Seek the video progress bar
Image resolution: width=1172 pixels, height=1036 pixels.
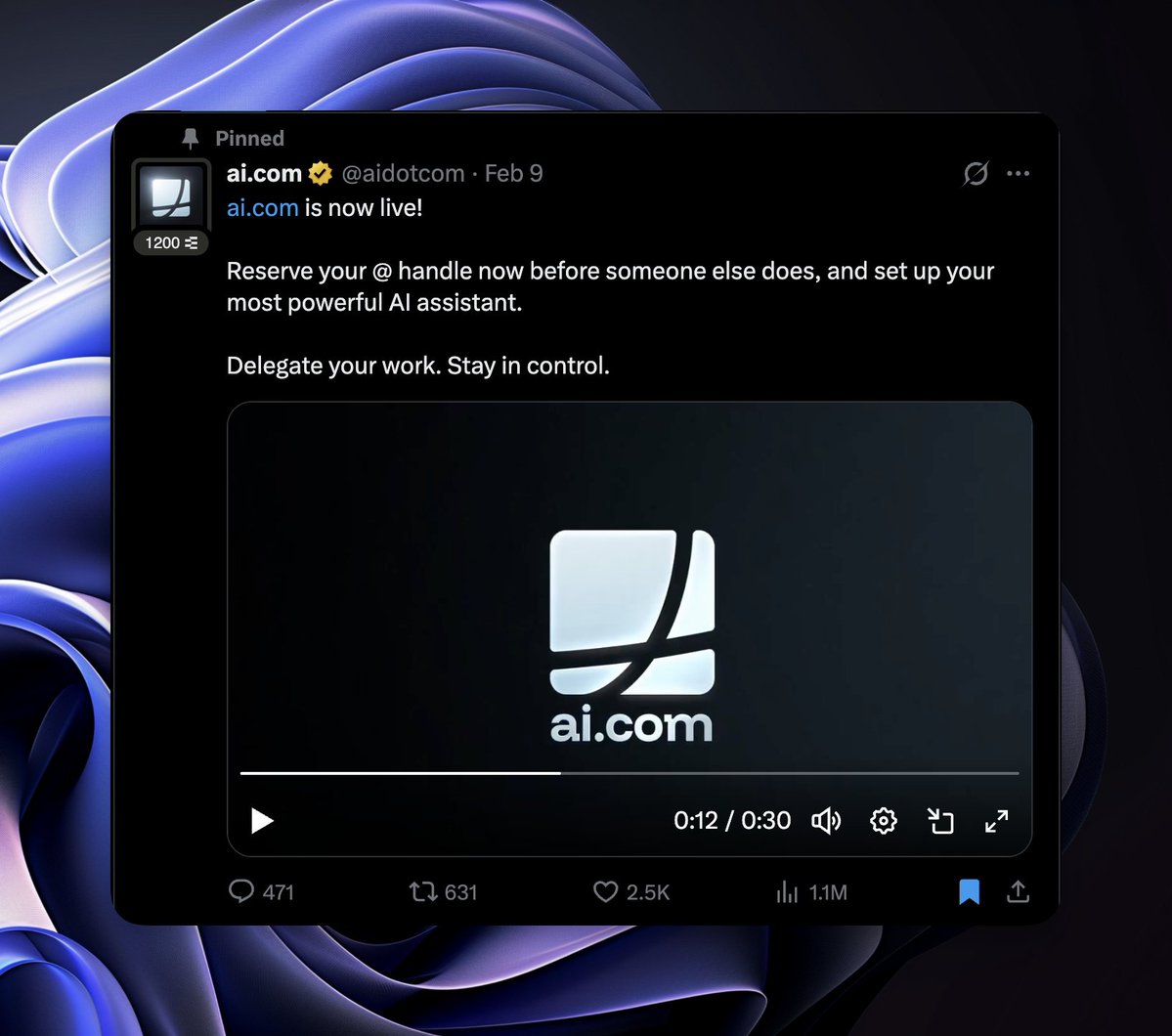click(629, 773)
